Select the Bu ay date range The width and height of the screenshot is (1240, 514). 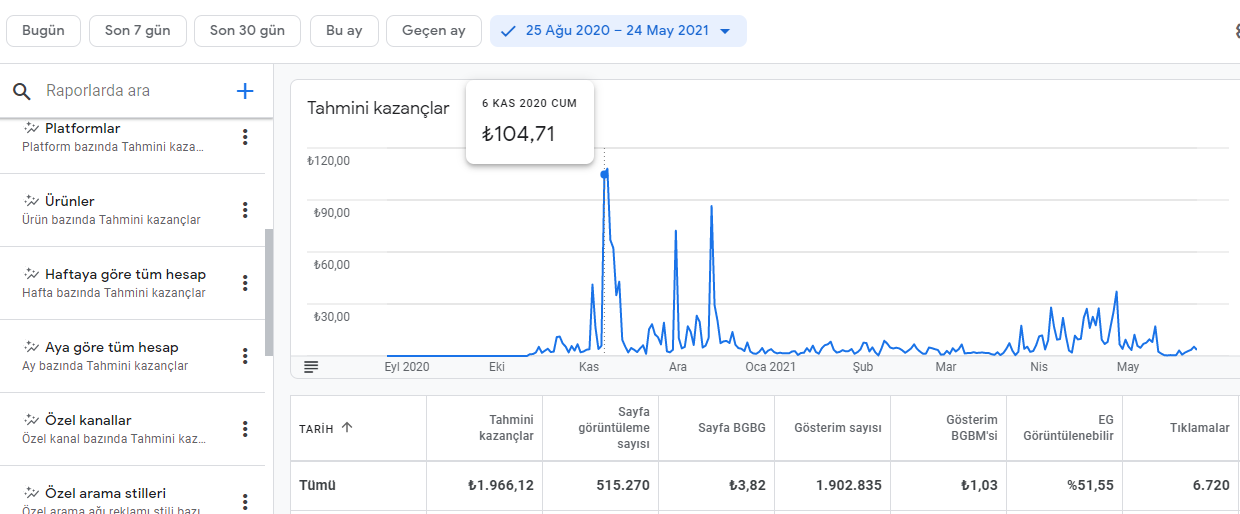coord(344,31)
